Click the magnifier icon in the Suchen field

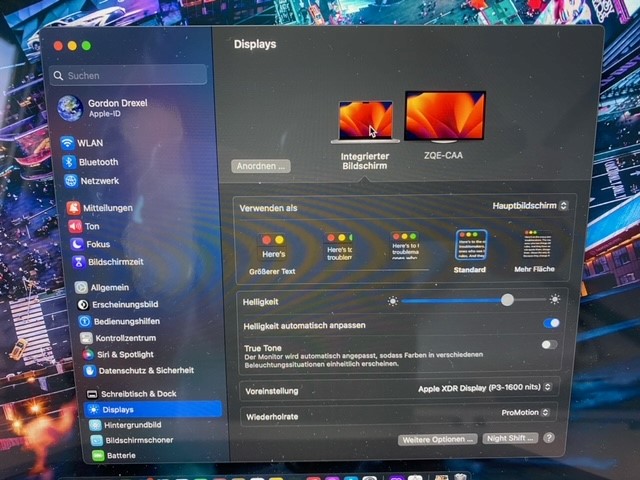[58, 76]
